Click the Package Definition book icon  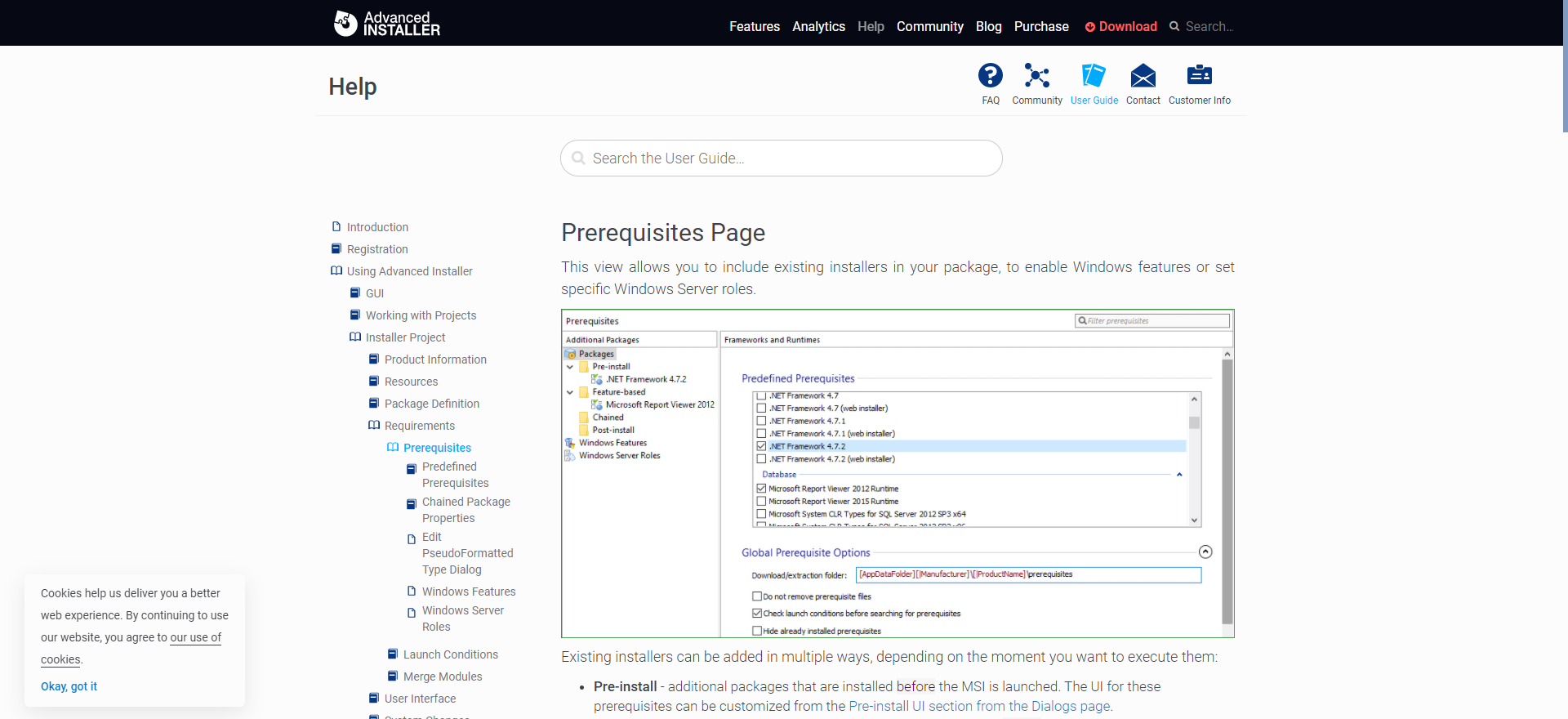point(374,403)
